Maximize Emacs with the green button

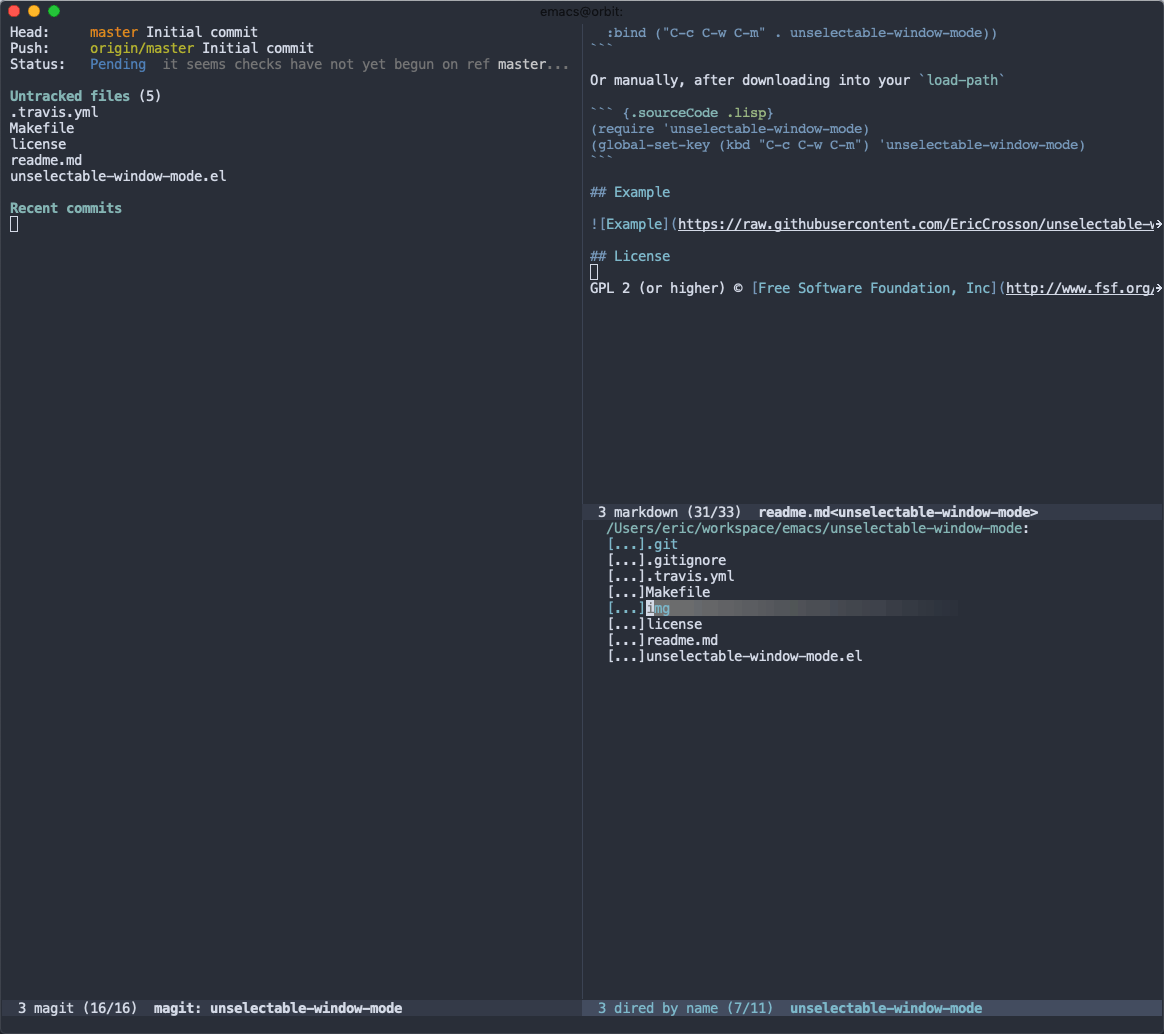coord(53,11)
